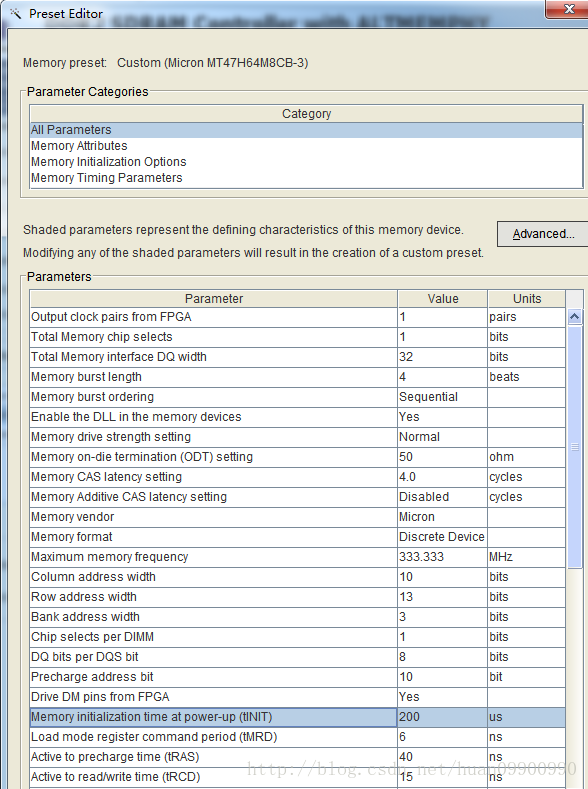
Task: Select Active to read/write time (tRCD) row
Action: (x=297, y=777)
